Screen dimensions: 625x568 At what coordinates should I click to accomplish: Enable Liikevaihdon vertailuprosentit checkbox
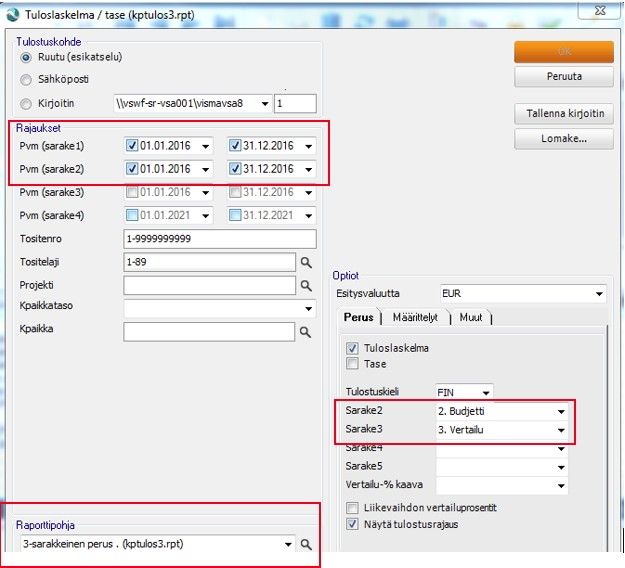tap(352, 508)
